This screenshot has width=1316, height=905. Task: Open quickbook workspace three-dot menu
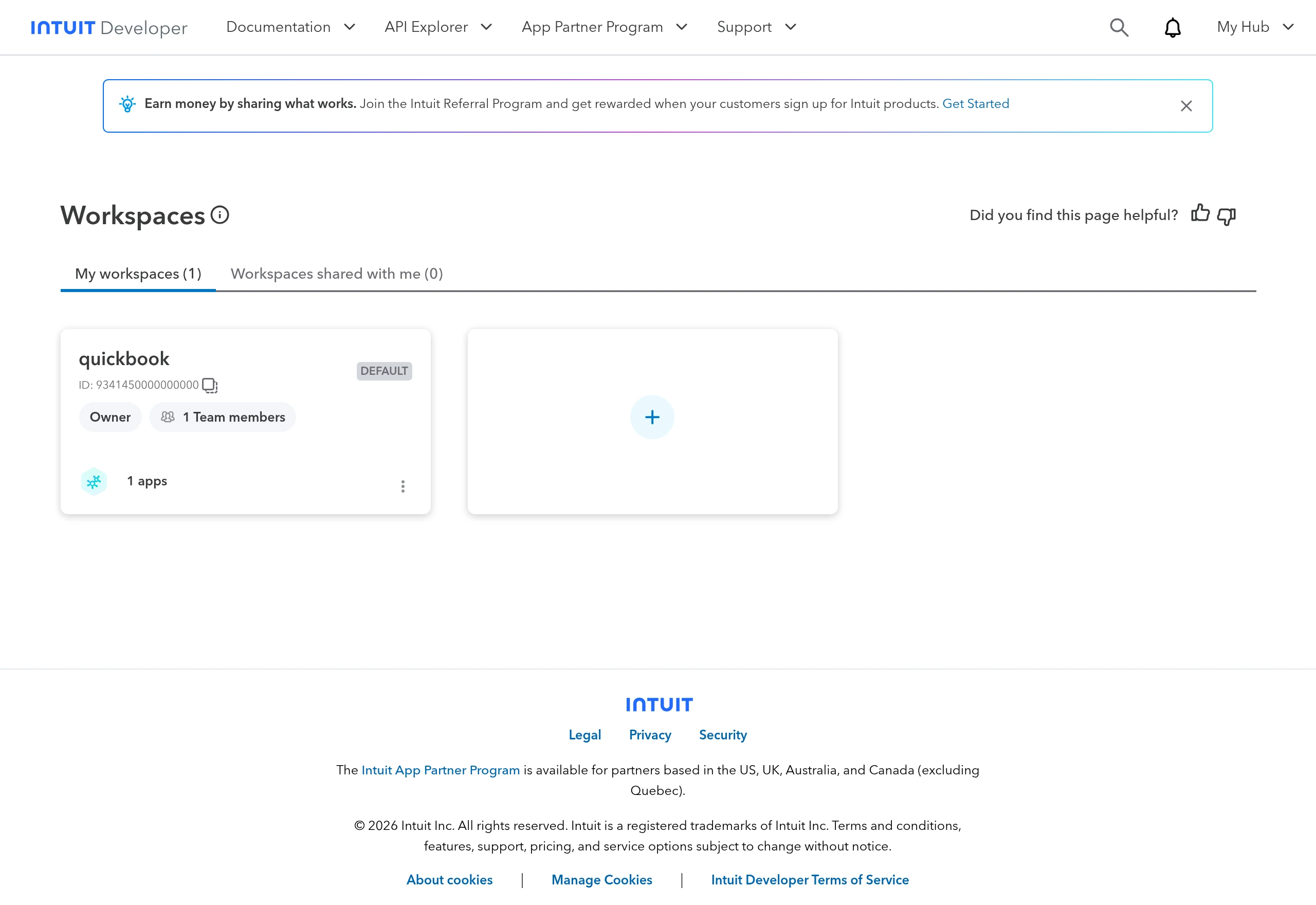coord(403,486)
